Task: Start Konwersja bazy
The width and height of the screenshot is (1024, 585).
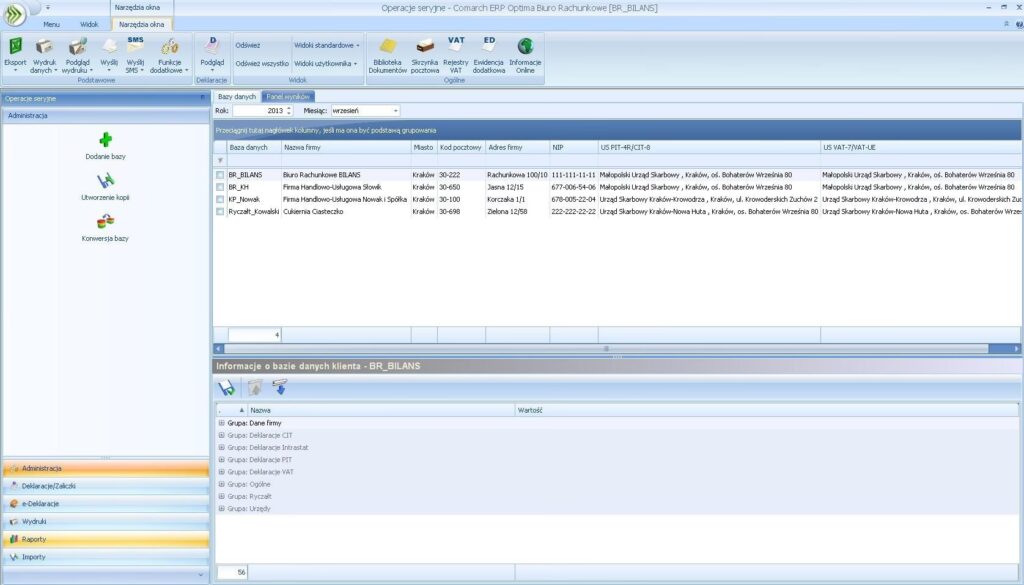Action: [105, 222]
